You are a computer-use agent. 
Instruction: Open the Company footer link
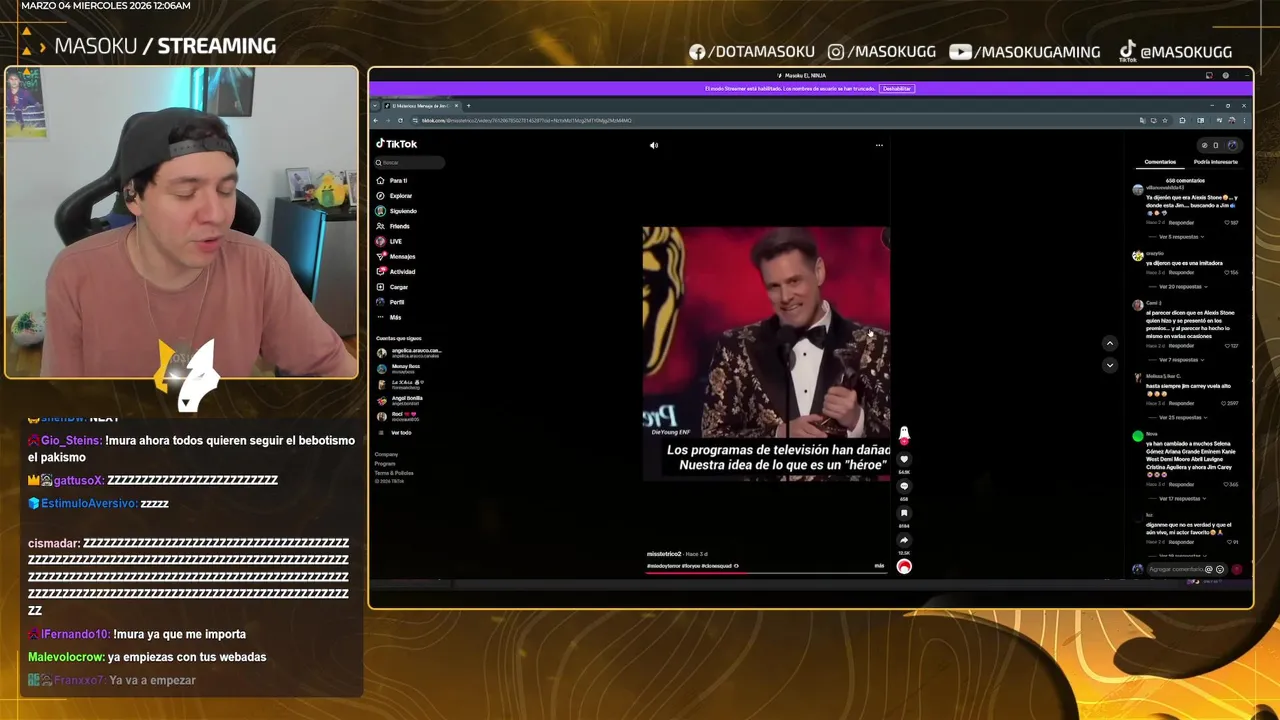pos(386,455)
